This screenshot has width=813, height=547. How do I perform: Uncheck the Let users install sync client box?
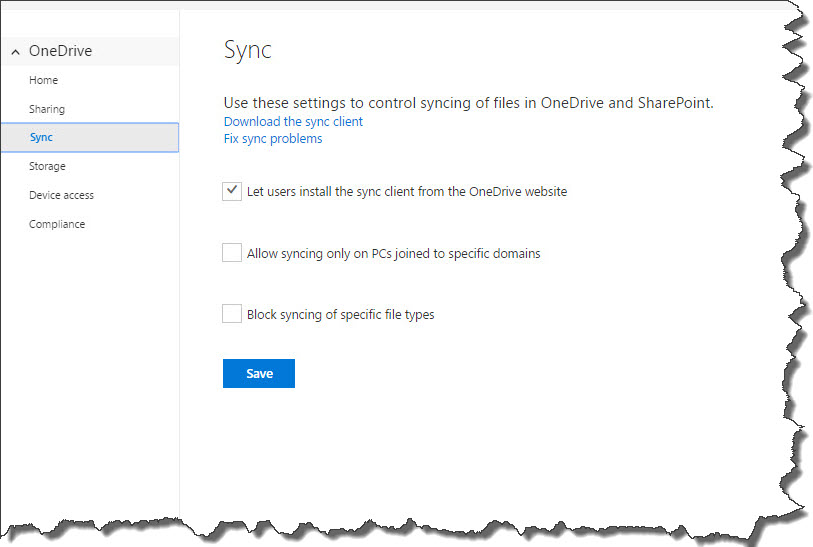click(x=232, y=191)
